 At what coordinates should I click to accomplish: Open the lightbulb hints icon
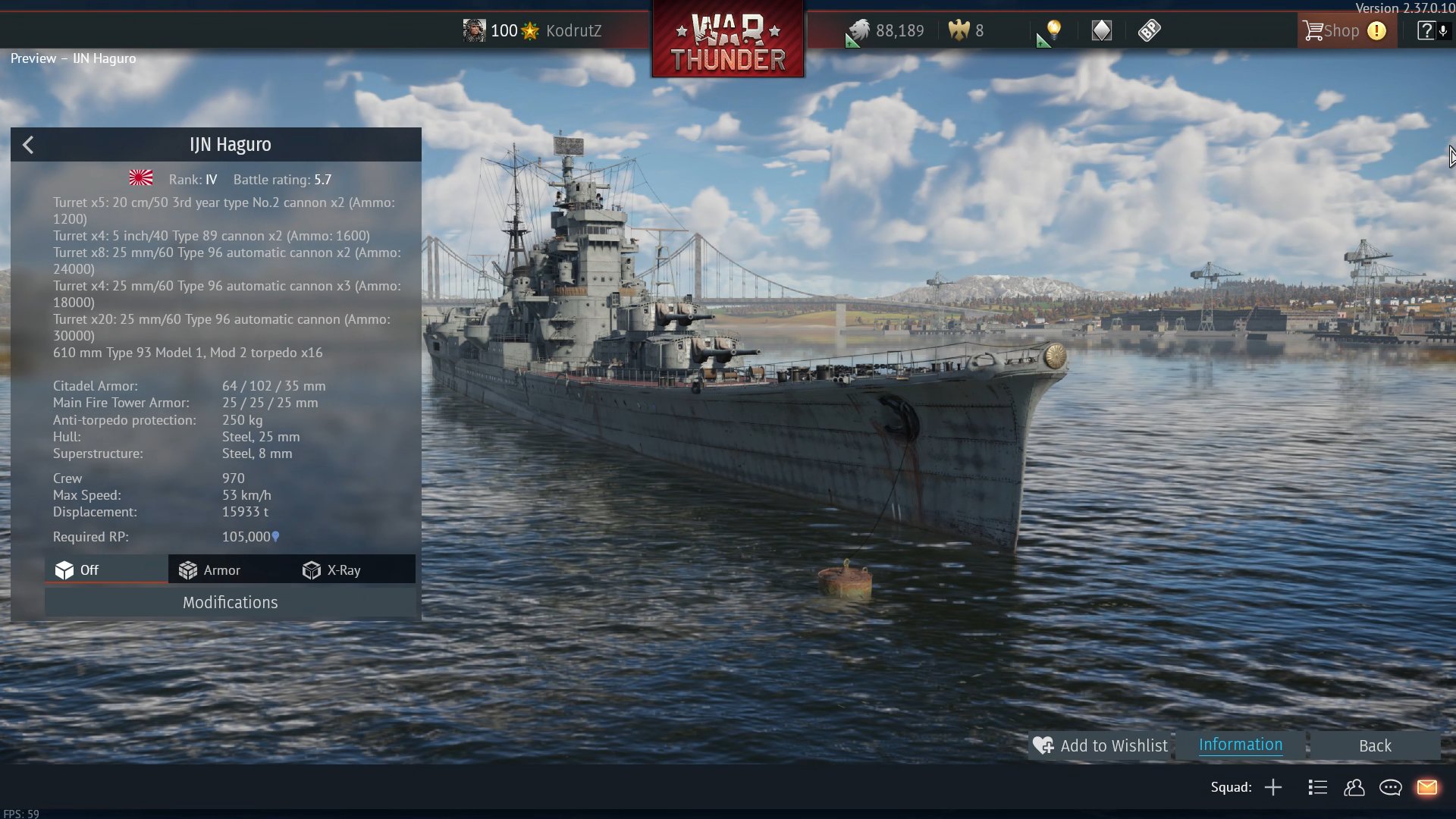[x=1053, y=30]
